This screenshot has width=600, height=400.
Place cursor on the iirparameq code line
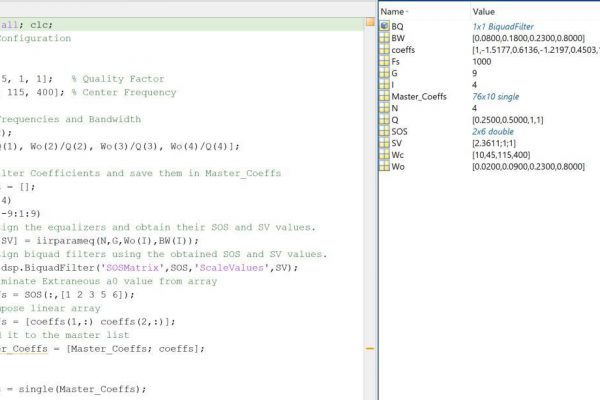[99, 241]
